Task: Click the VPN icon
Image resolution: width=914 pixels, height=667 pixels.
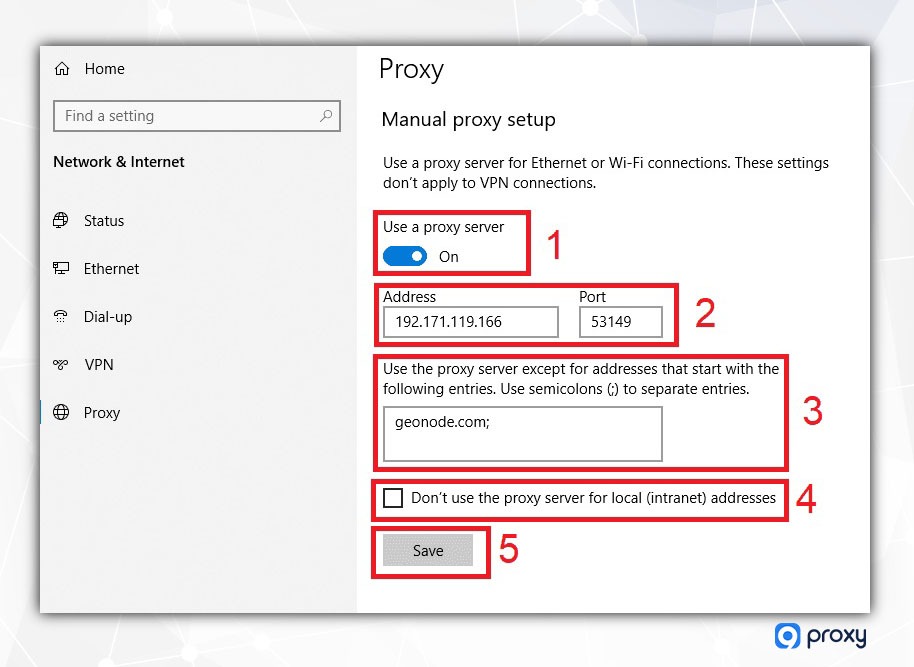Action: point(62,365)
